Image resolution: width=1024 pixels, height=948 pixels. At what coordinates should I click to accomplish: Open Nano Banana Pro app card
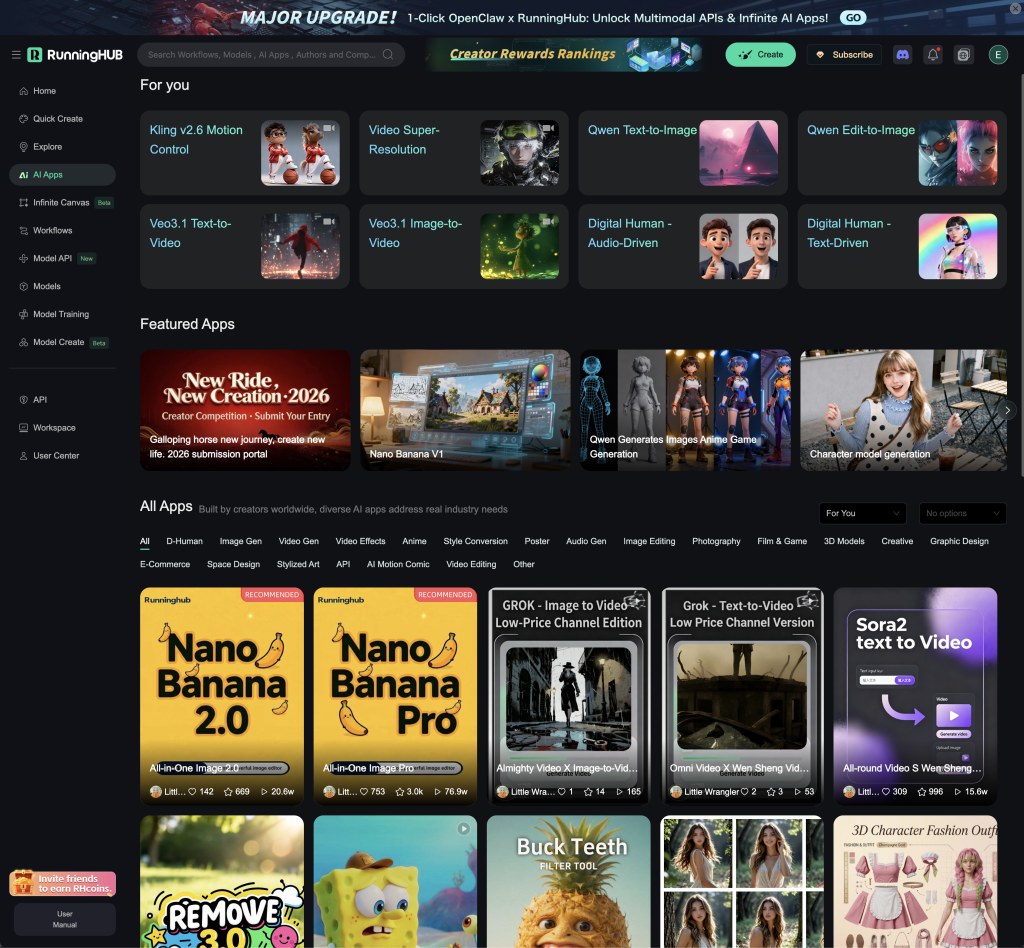point(395,696)
